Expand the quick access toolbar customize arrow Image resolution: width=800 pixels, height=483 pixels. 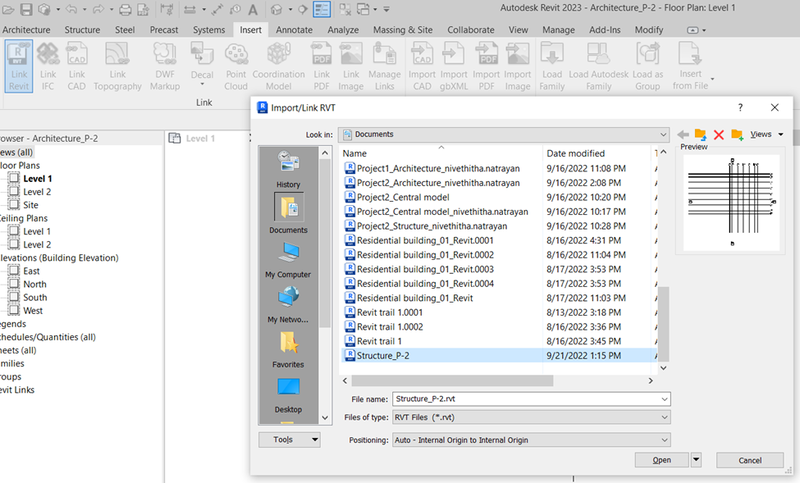tap(386, 9)
